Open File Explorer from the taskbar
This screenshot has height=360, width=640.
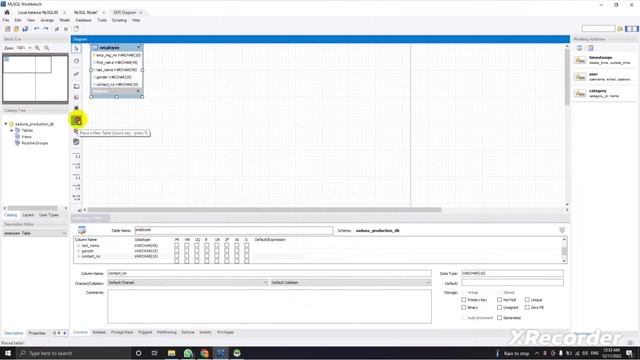pos(171,353)
